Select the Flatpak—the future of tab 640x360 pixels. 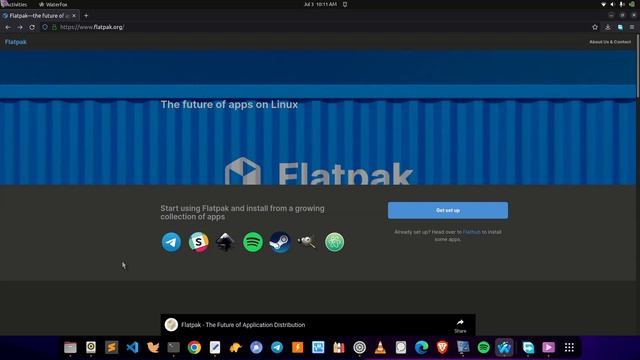tap(39, 16)
